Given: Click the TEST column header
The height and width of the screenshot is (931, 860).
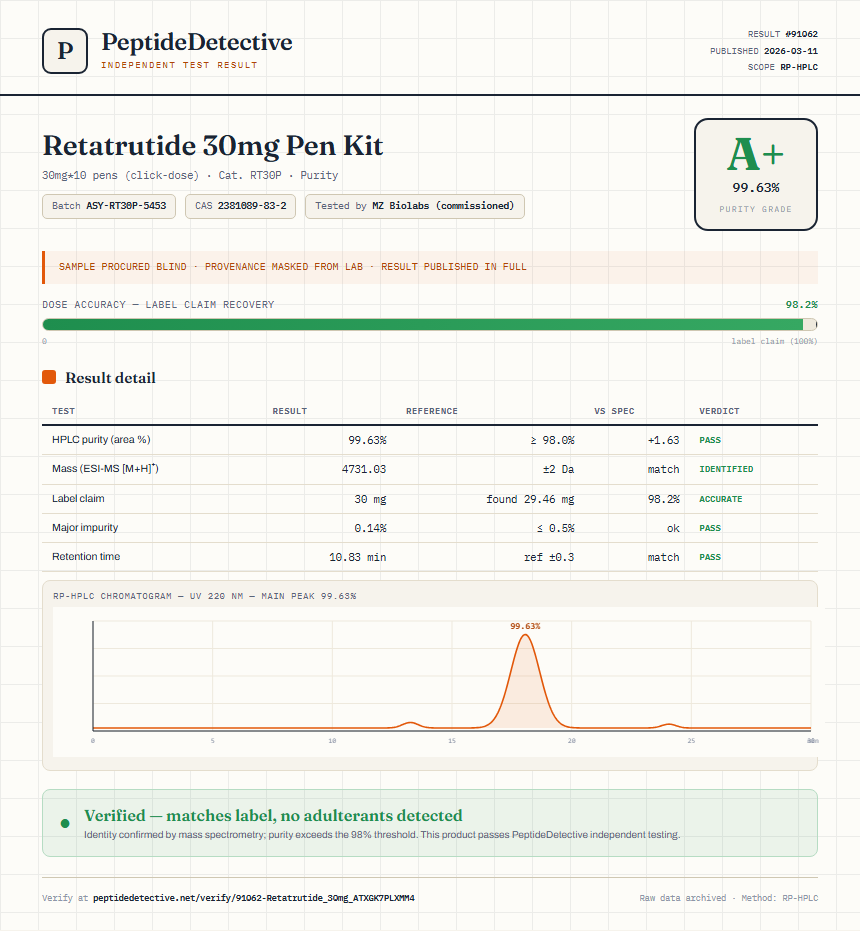Looking at the screenshot, I should tap(64, 411).
